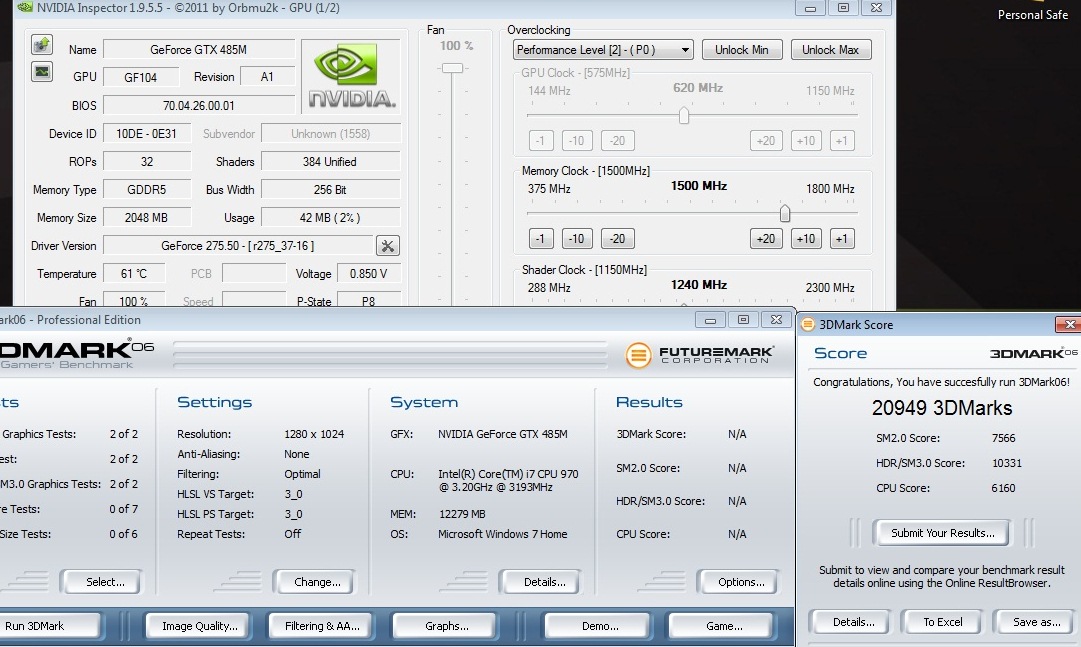Click the BIOS version field
This screenshot has width=1081, height=647.
coord(199,106)
